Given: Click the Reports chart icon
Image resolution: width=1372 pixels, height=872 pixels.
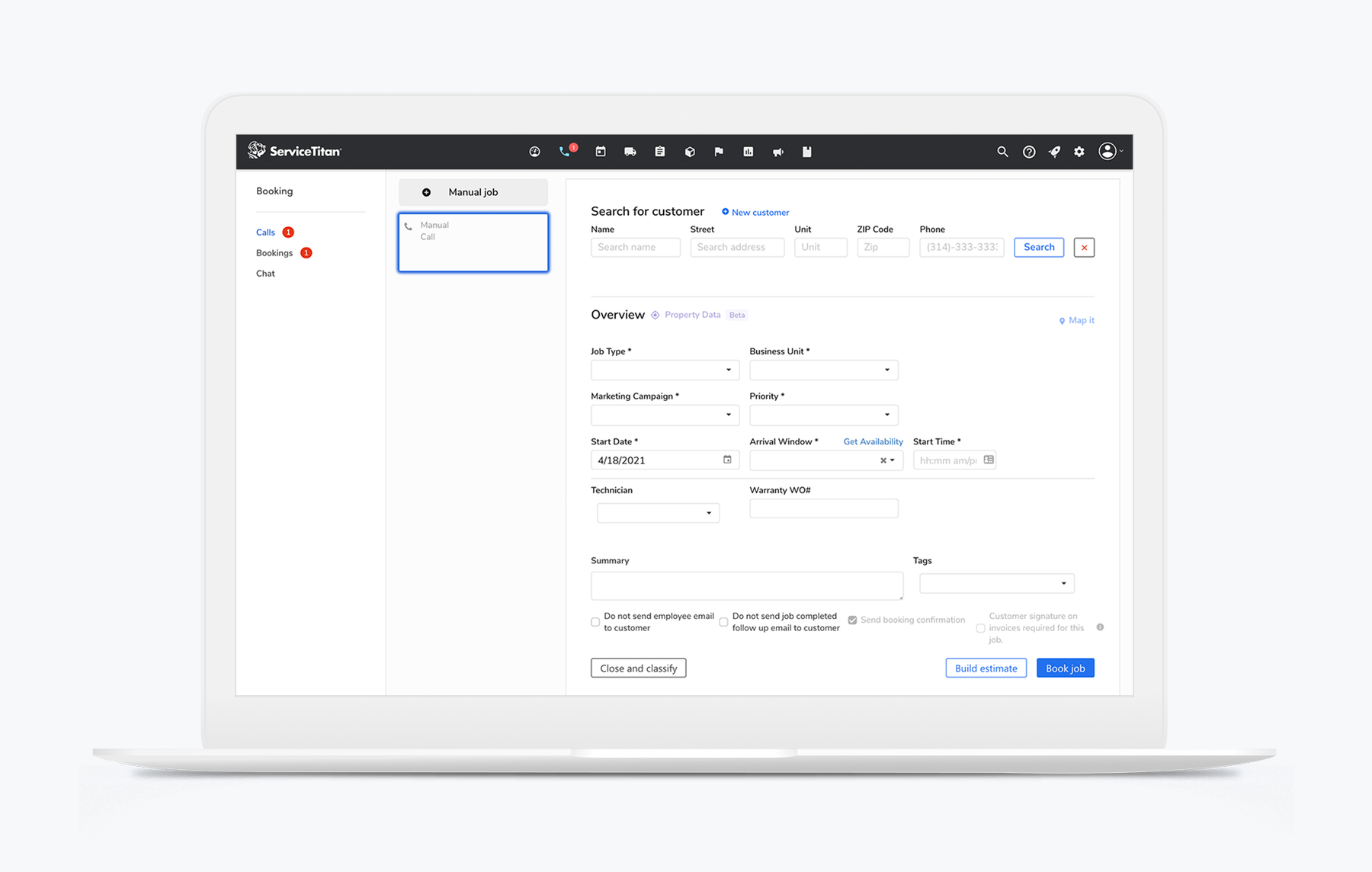Looking at the screenshot, I should point(749,152).
